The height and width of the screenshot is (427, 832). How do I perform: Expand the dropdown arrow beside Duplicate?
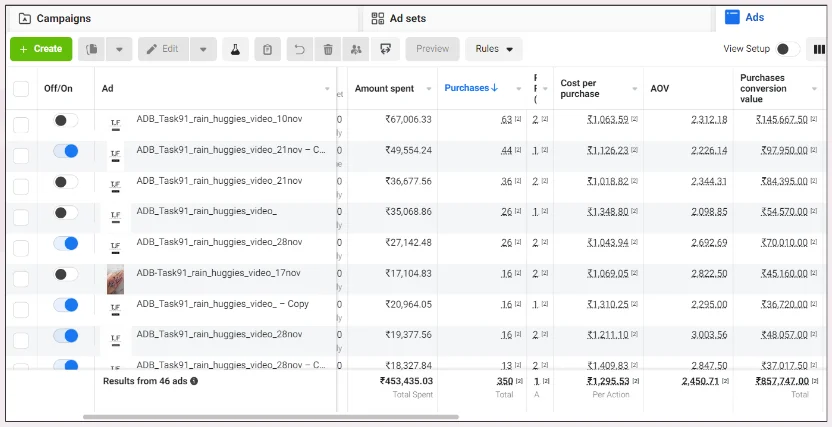pos(119,49)
